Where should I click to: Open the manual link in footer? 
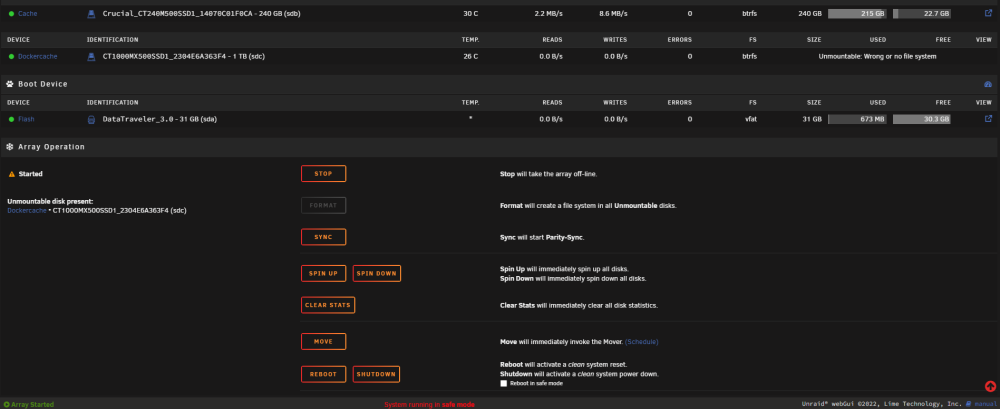(x=984, y=404)
